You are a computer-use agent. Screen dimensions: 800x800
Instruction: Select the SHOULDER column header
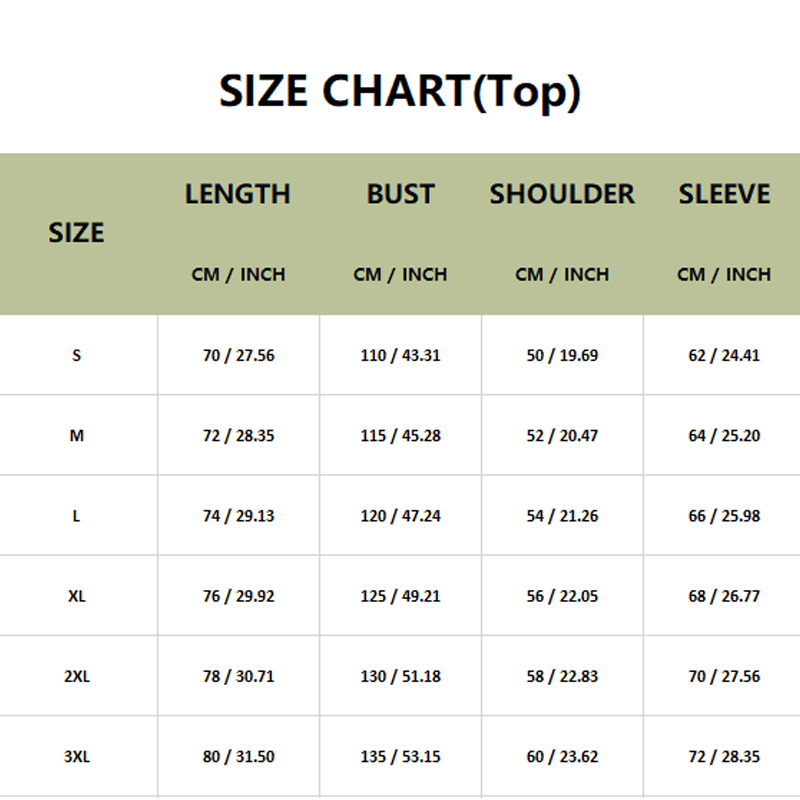pyautogui.click(x=562, y=194)
